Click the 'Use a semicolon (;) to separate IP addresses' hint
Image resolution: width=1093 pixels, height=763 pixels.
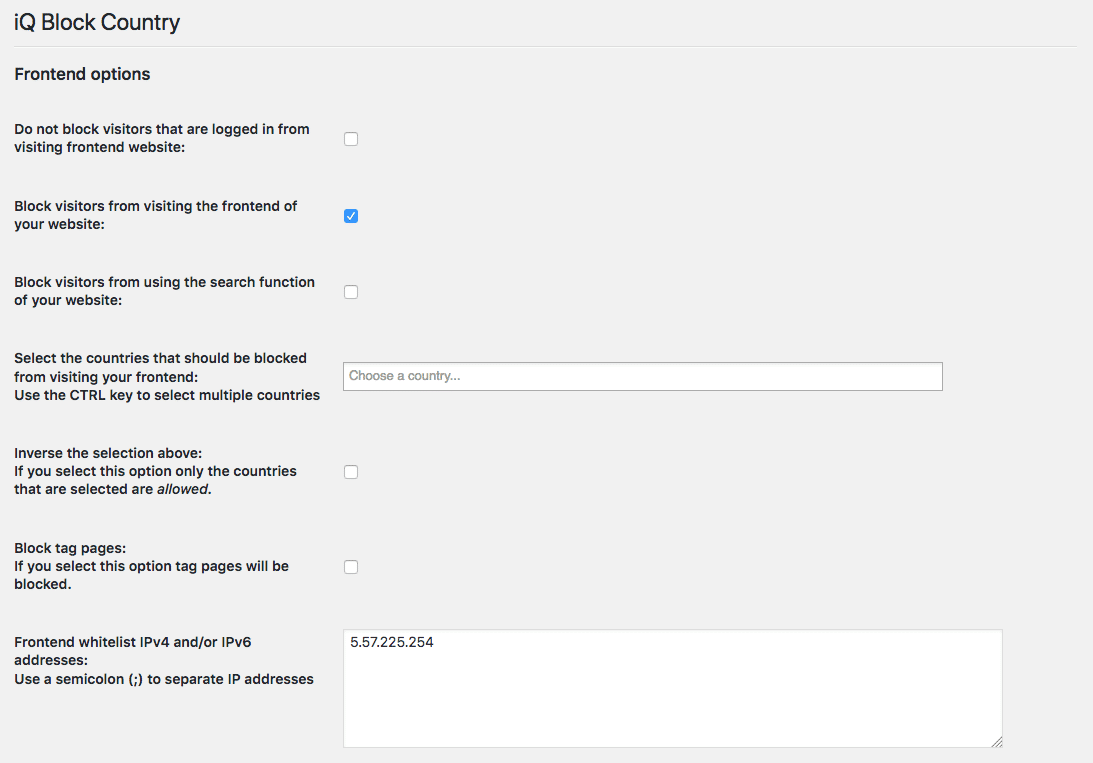tap(164, 679)
